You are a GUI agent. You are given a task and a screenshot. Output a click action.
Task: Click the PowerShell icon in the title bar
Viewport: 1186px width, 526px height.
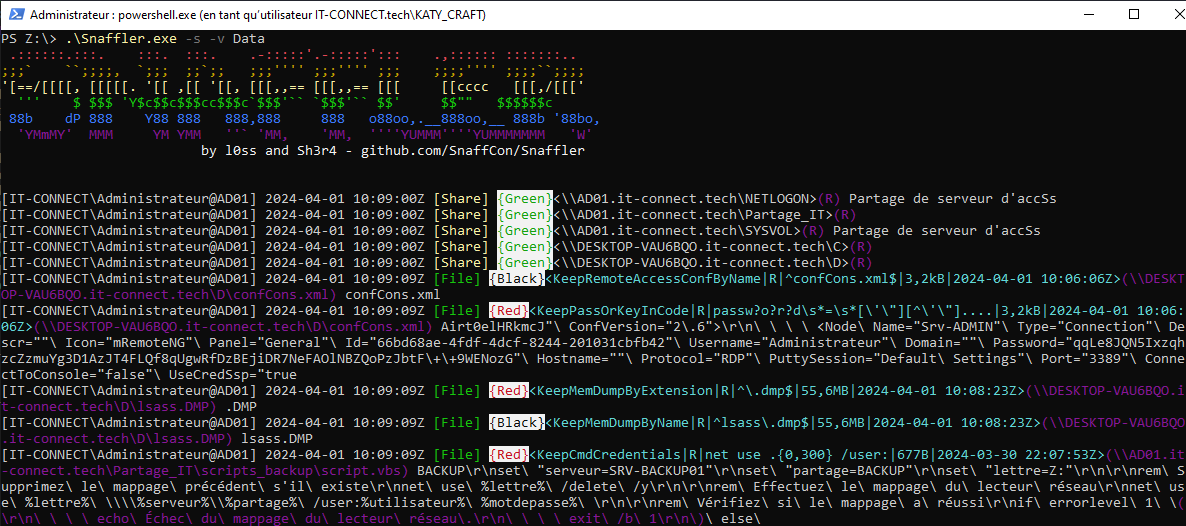[15, 15]
